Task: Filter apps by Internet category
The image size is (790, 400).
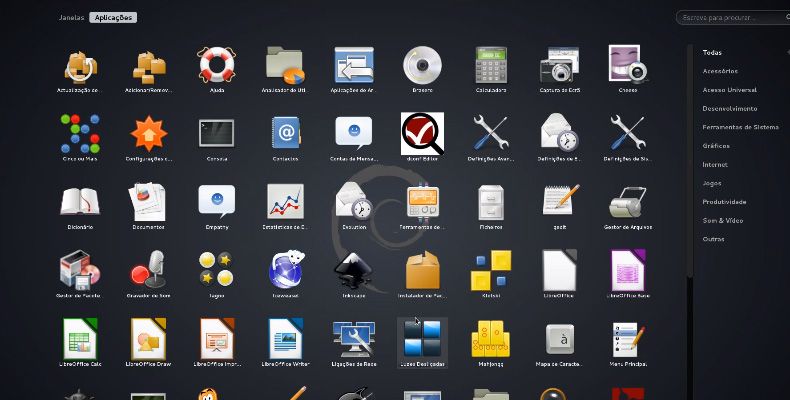Action: 715,164
